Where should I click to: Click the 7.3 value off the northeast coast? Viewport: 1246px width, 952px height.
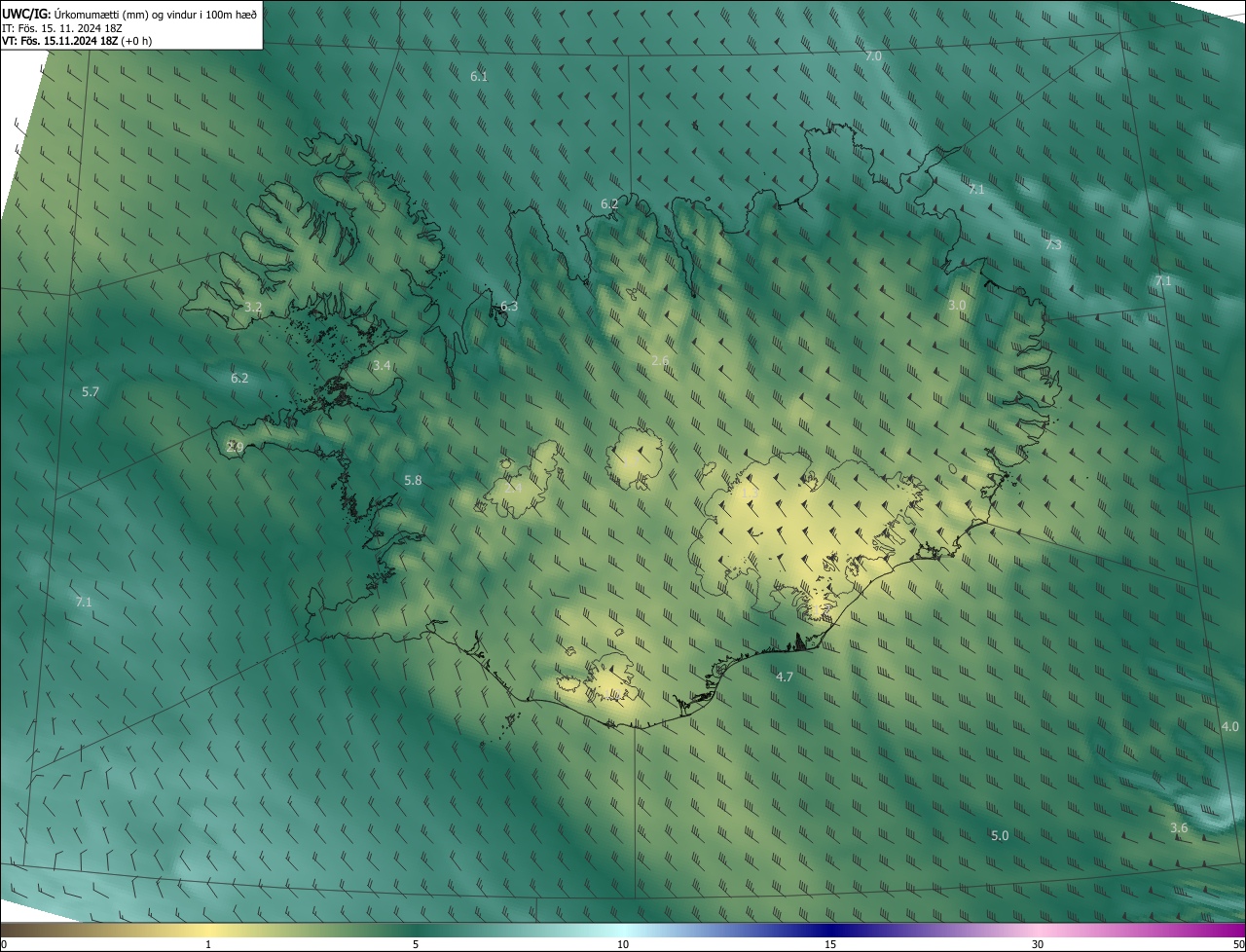coord(1053,245)
